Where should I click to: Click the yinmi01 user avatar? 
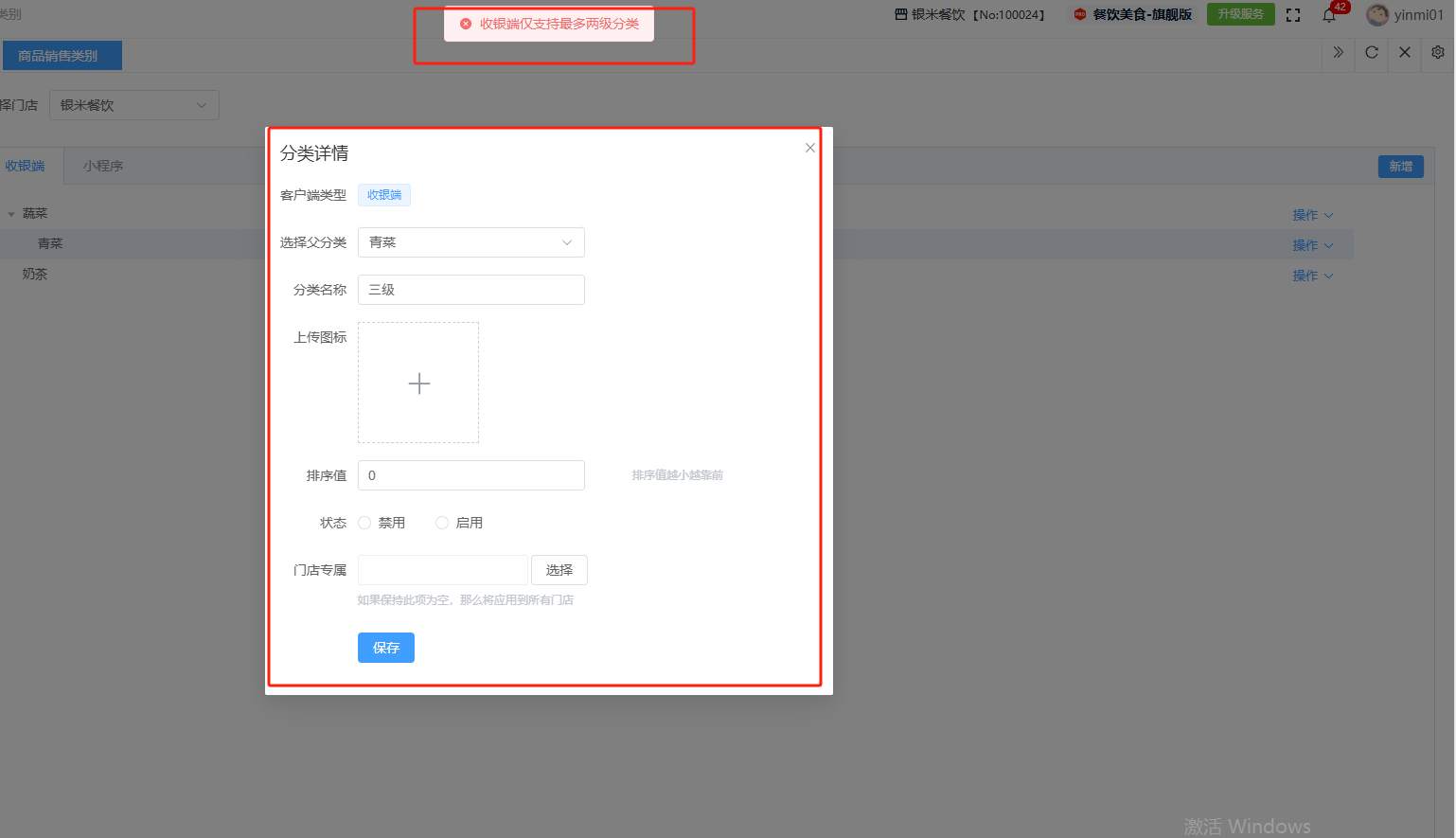(x=1377, y=15)
